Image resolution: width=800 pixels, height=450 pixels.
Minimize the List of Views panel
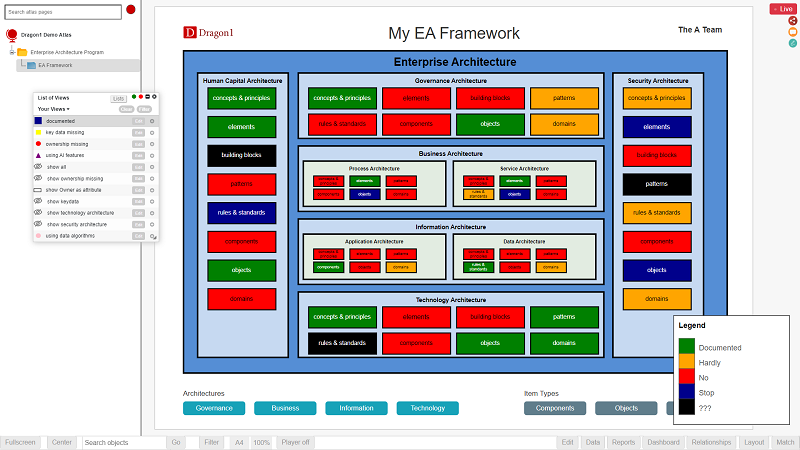pos(147,96)
